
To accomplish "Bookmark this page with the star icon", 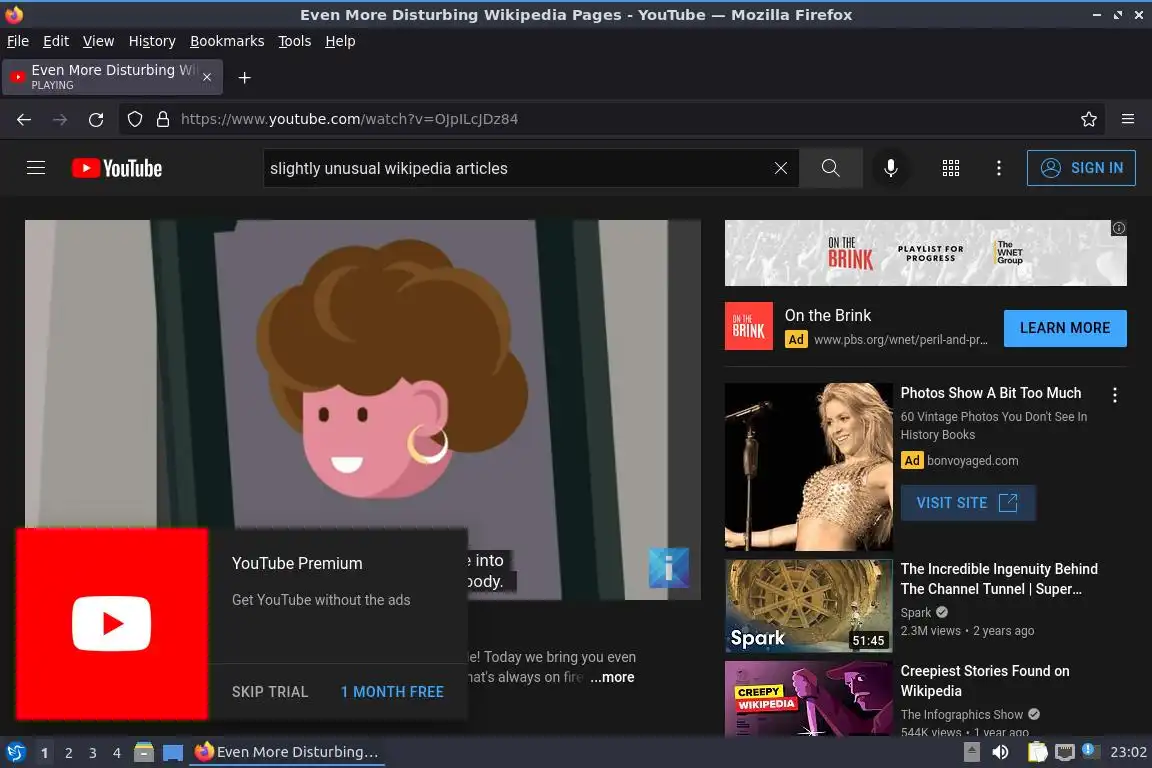I will click(x=1089, y=119).
